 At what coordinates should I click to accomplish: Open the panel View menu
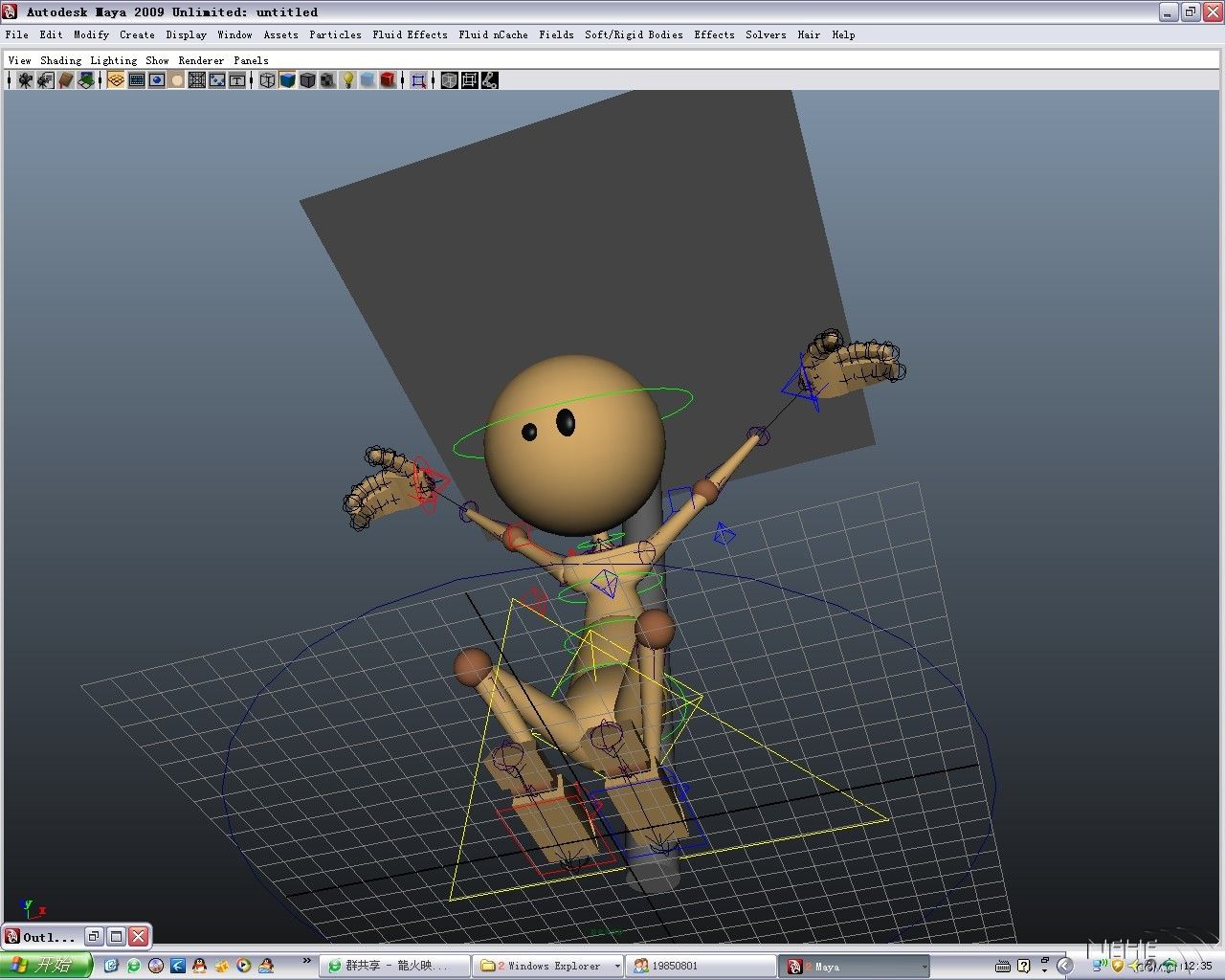coord(19,60)
